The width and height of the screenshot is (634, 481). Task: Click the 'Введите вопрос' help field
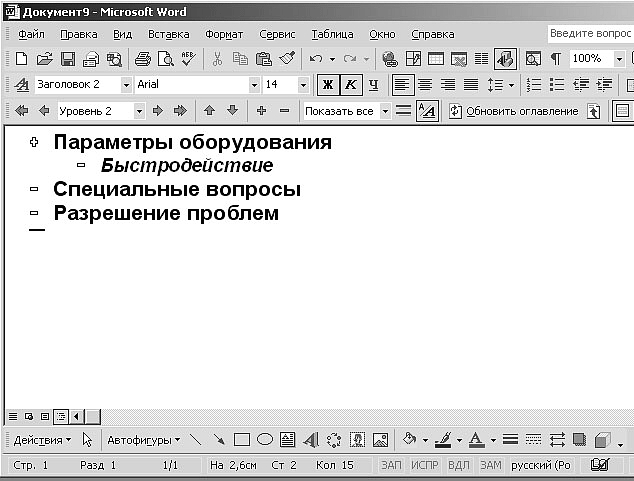591,34
